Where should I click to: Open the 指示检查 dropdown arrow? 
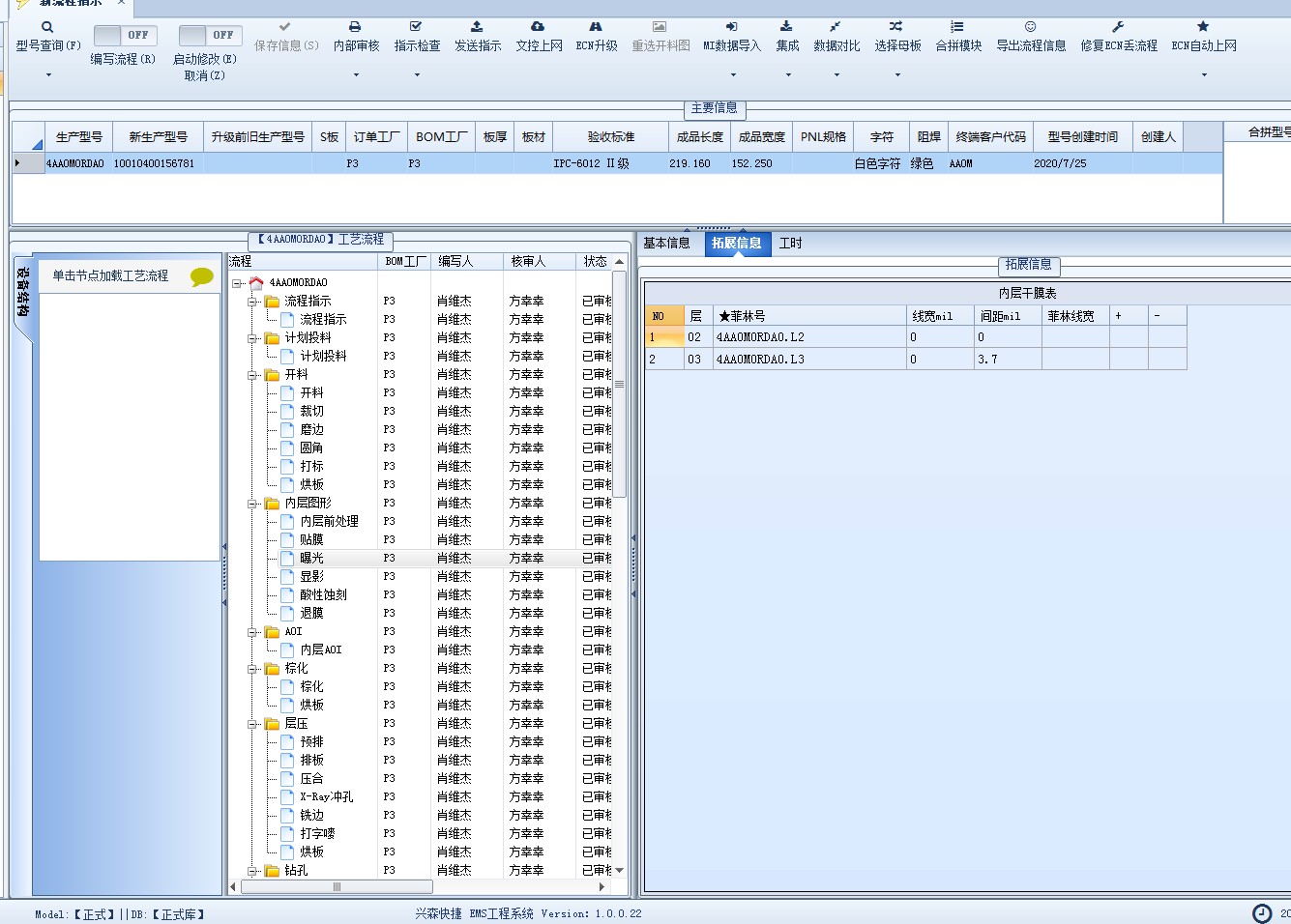click(417, 74)
